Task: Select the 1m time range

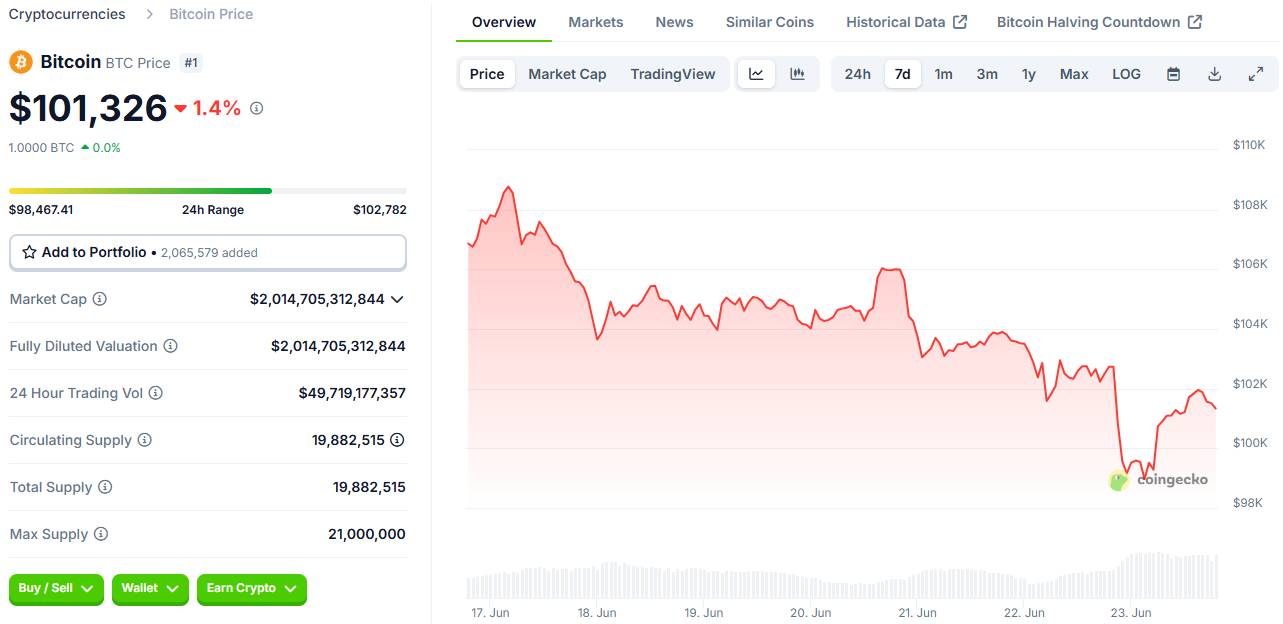Action: pos(943,74)
